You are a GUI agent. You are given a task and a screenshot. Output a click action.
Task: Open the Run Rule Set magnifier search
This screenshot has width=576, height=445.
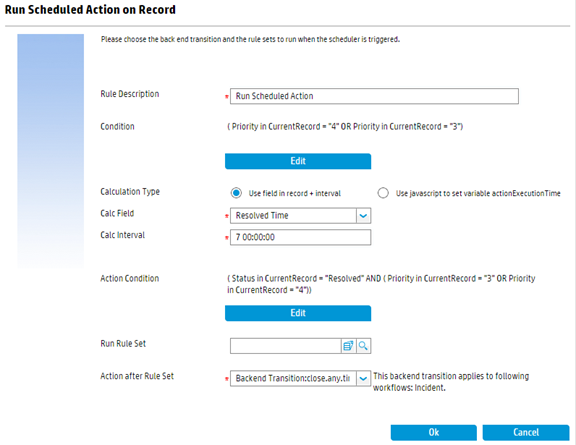[x=363, y=346]
